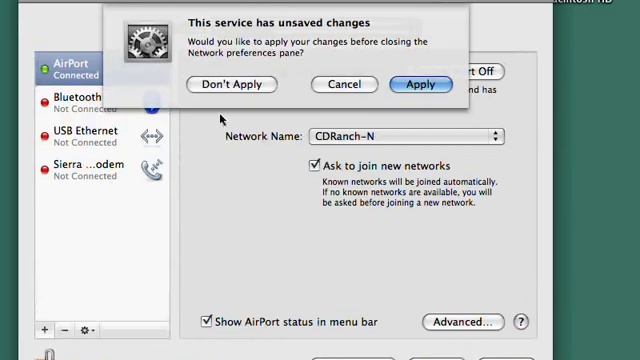The image size is (640, 360).
Task: Cancel the unsaved changes dialog
Action: click(x=344, y=84)
